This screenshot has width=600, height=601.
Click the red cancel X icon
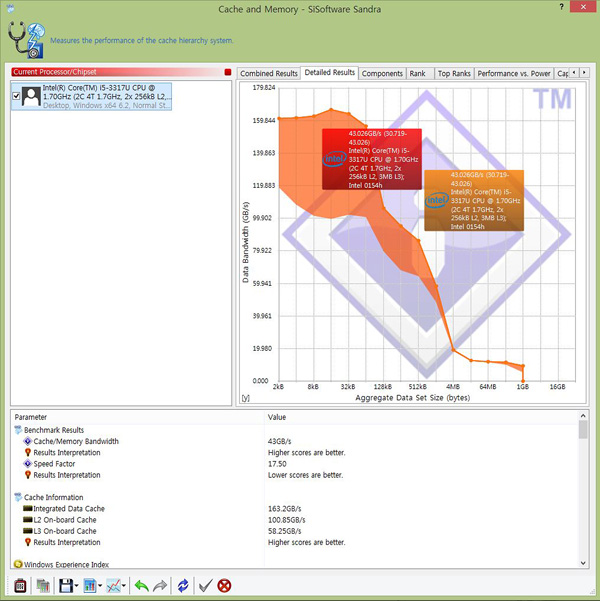[x=224, y=586]
